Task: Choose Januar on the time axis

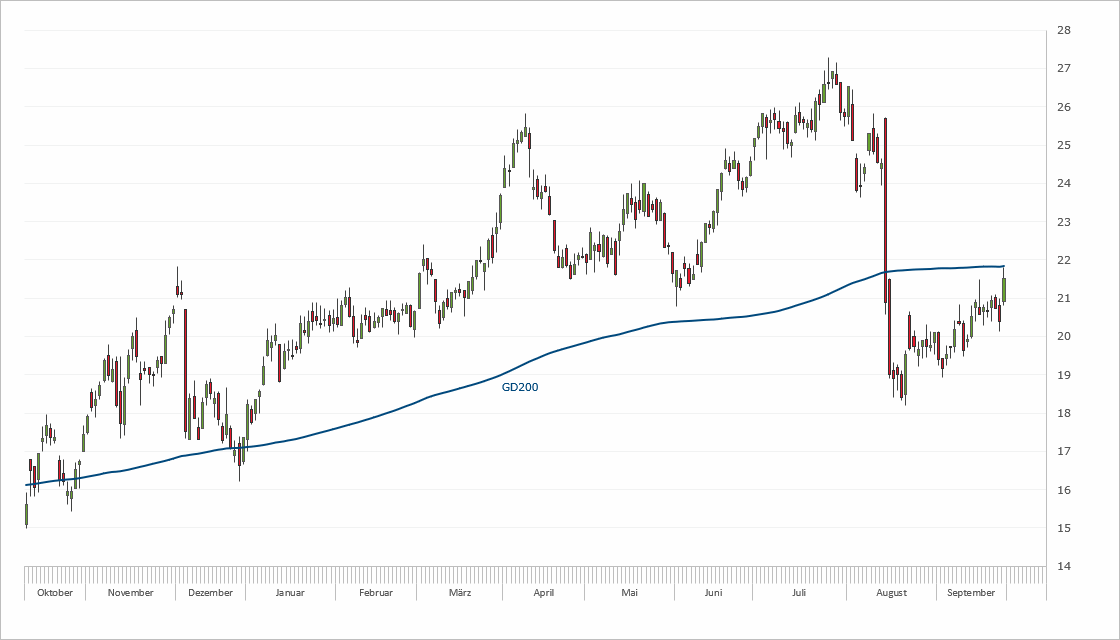Action: click(289, 593)
